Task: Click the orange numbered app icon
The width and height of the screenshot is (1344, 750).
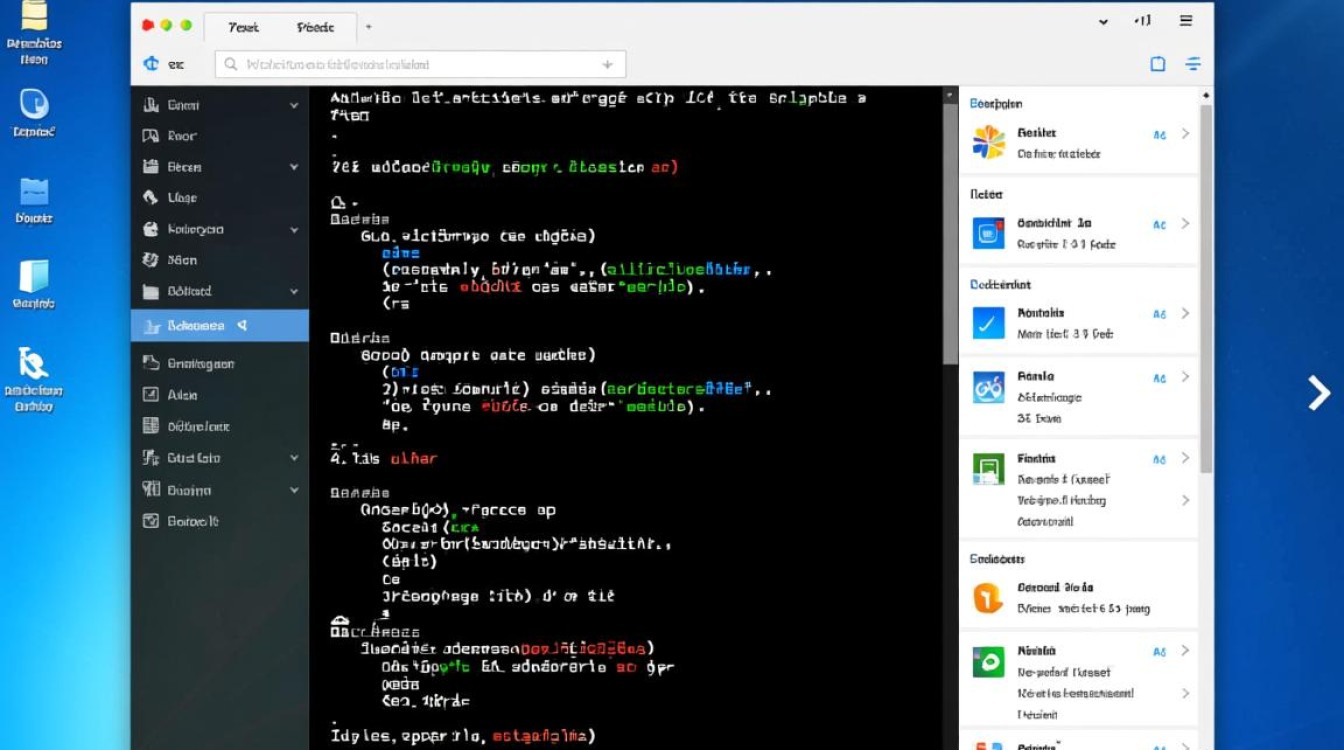Action: coord(988,597)
